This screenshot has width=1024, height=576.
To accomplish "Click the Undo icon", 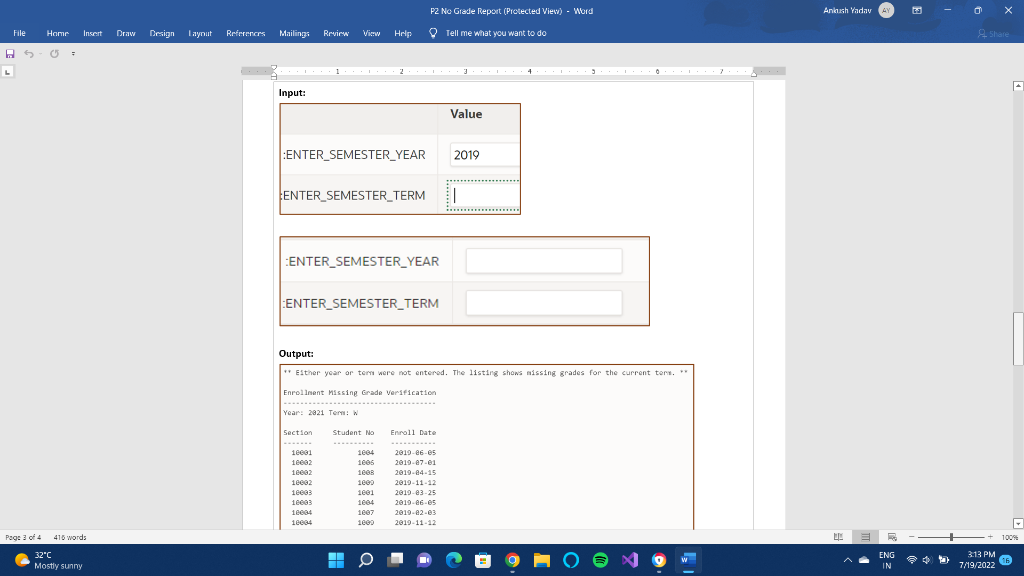I will click(30, 54).
